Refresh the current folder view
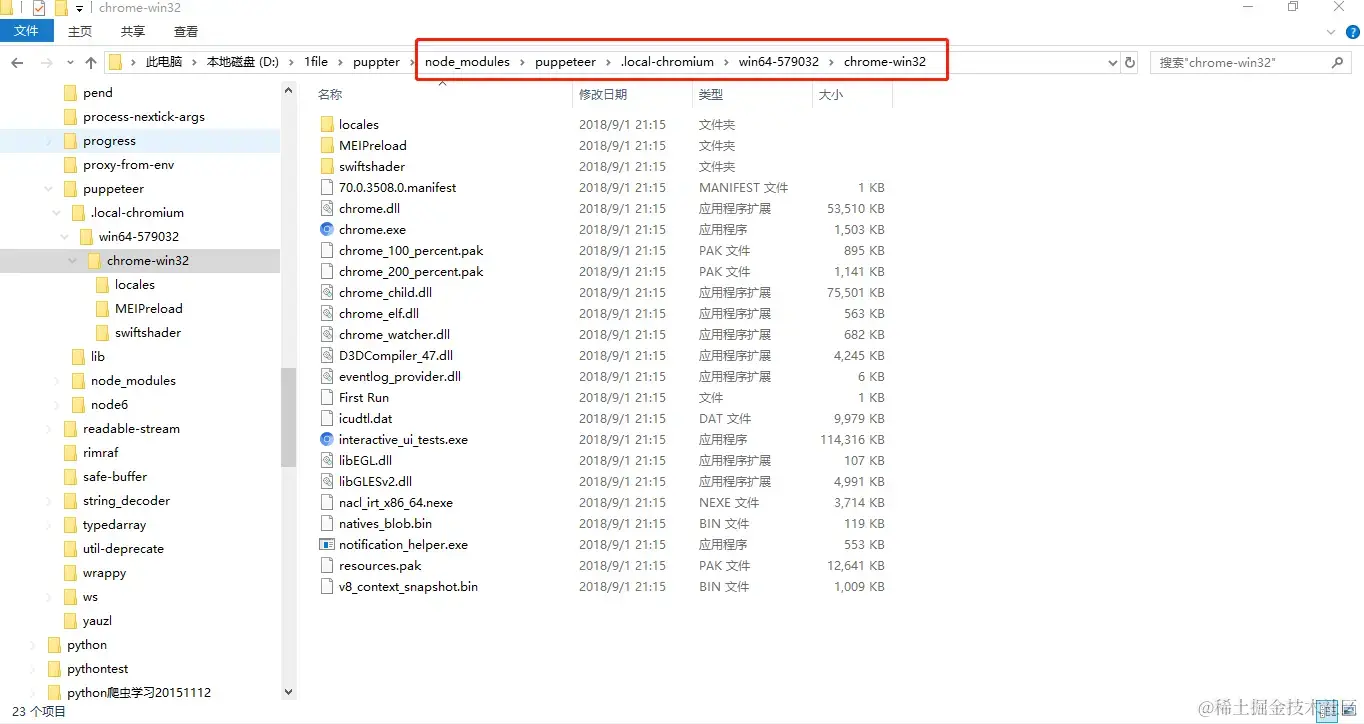This screenshot has width=1364, height=724. (1130, 62)
